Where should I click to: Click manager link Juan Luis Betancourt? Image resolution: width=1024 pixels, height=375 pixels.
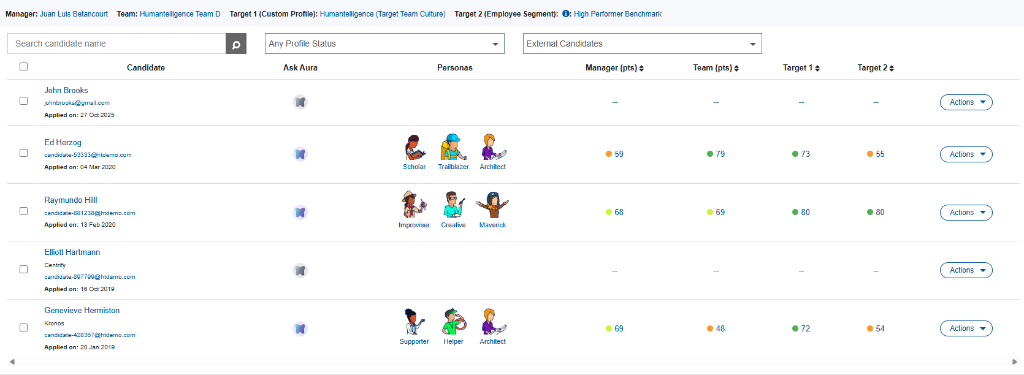[x=74, y=13]
